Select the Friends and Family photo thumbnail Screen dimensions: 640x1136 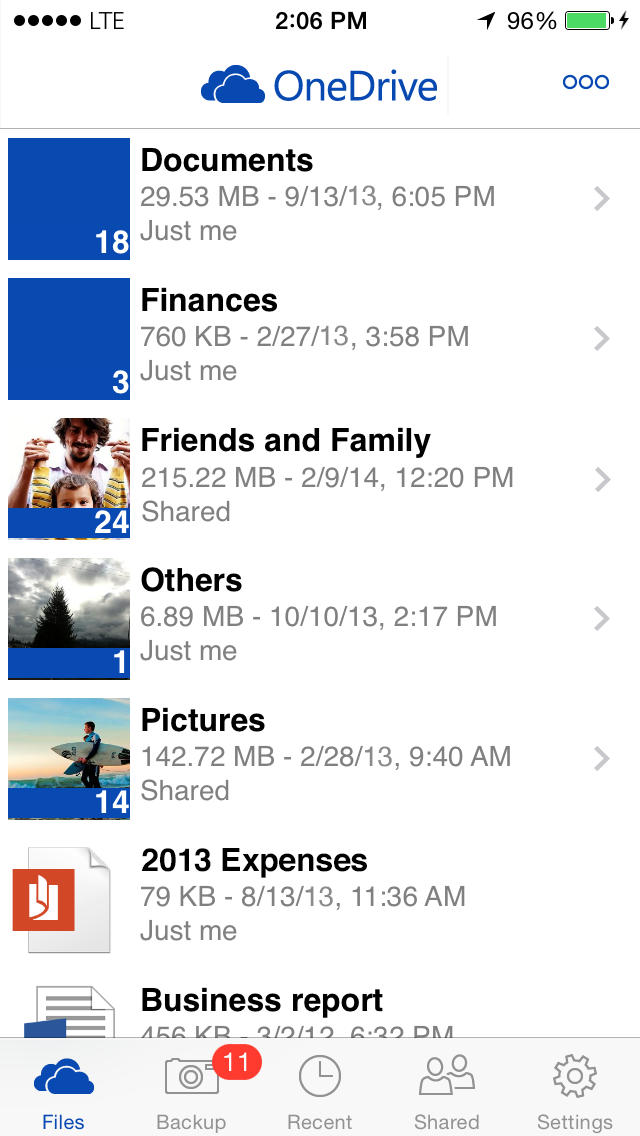69,478
